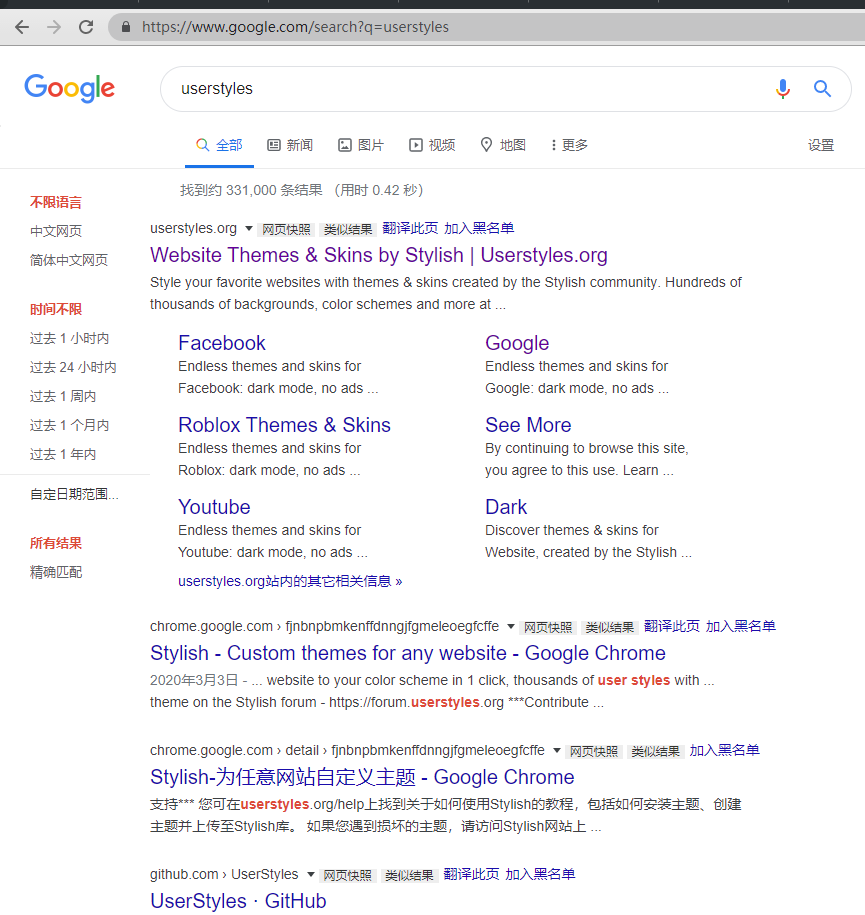Click the Google logo
Screen dimensions: 865x915
[69, 88]
